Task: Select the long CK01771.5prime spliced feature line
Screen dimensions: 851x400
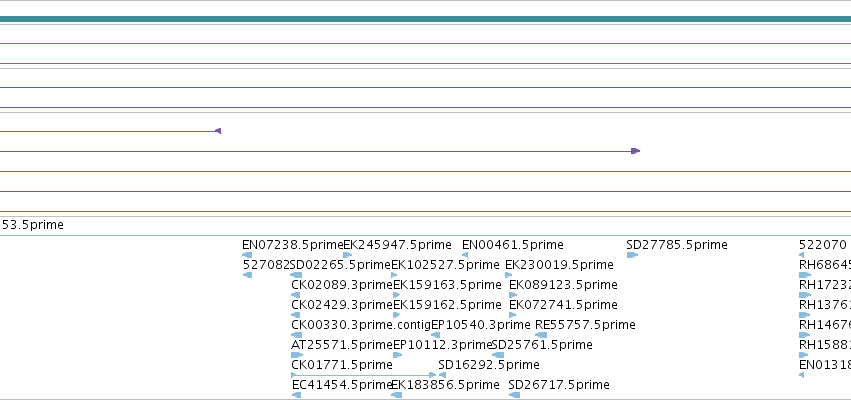Action: [x=364, y=375]
